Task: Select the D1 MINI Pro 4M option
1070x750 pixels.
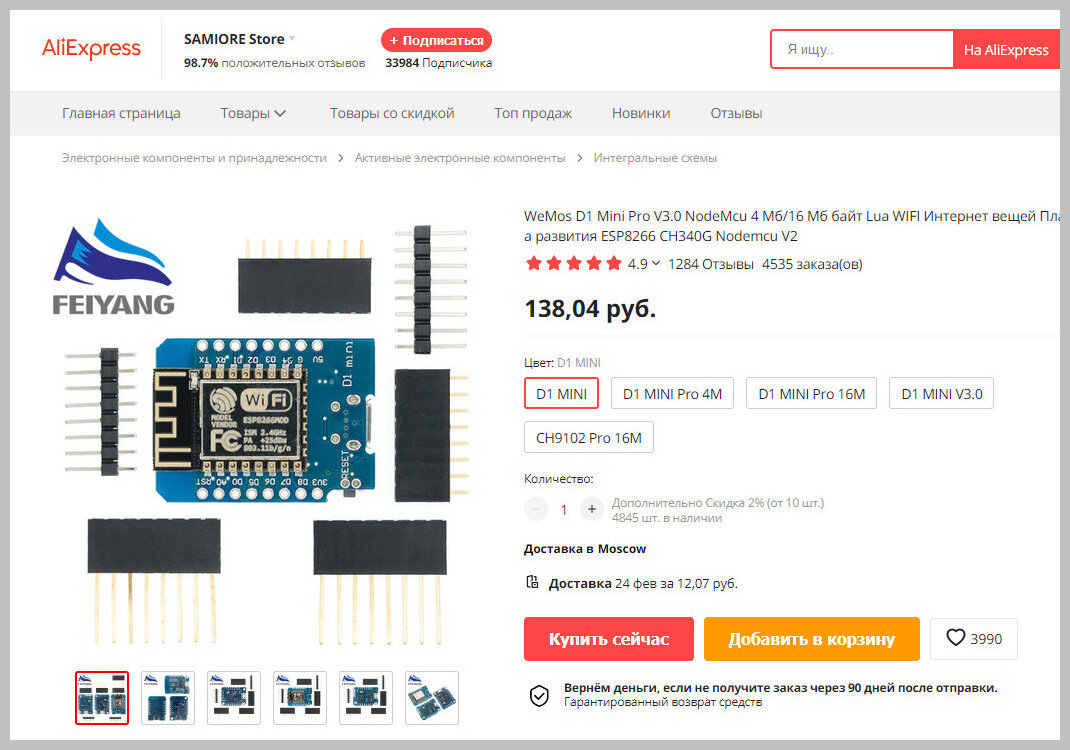Action: [672, 394]
